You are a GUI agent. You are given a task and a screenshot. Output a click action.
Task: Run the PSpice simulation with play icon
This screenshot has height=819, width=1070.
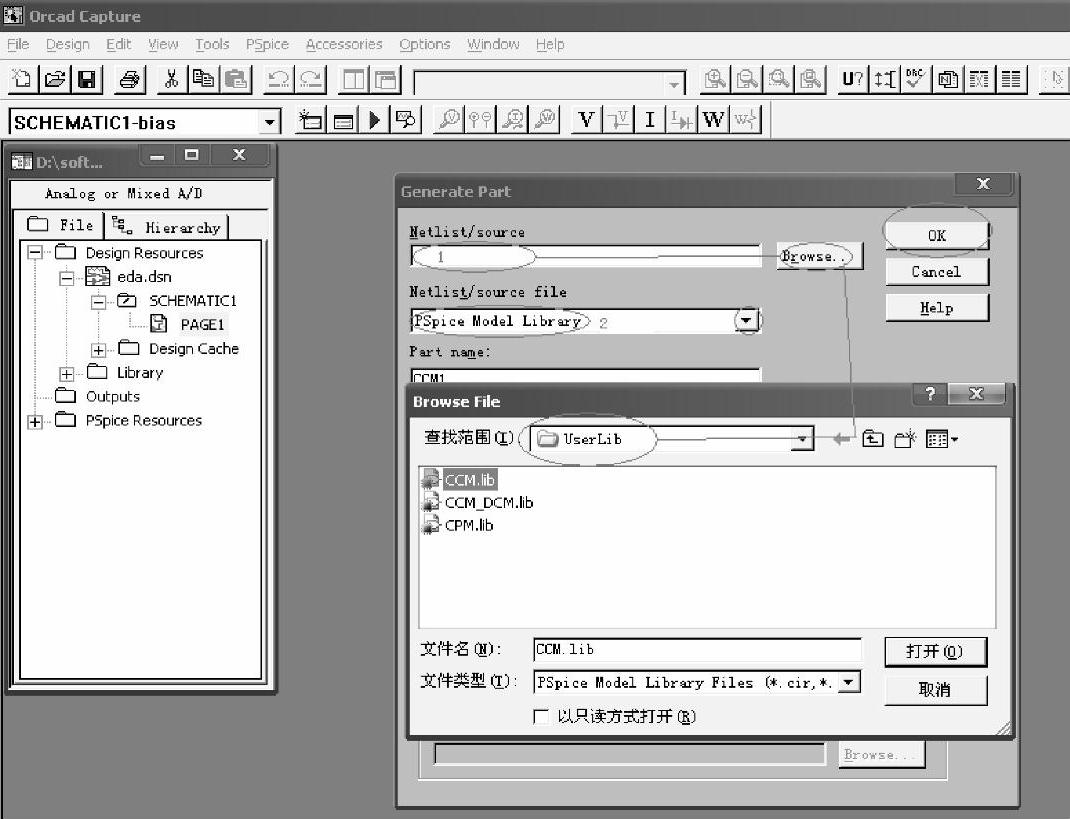[x=374, y=120]
